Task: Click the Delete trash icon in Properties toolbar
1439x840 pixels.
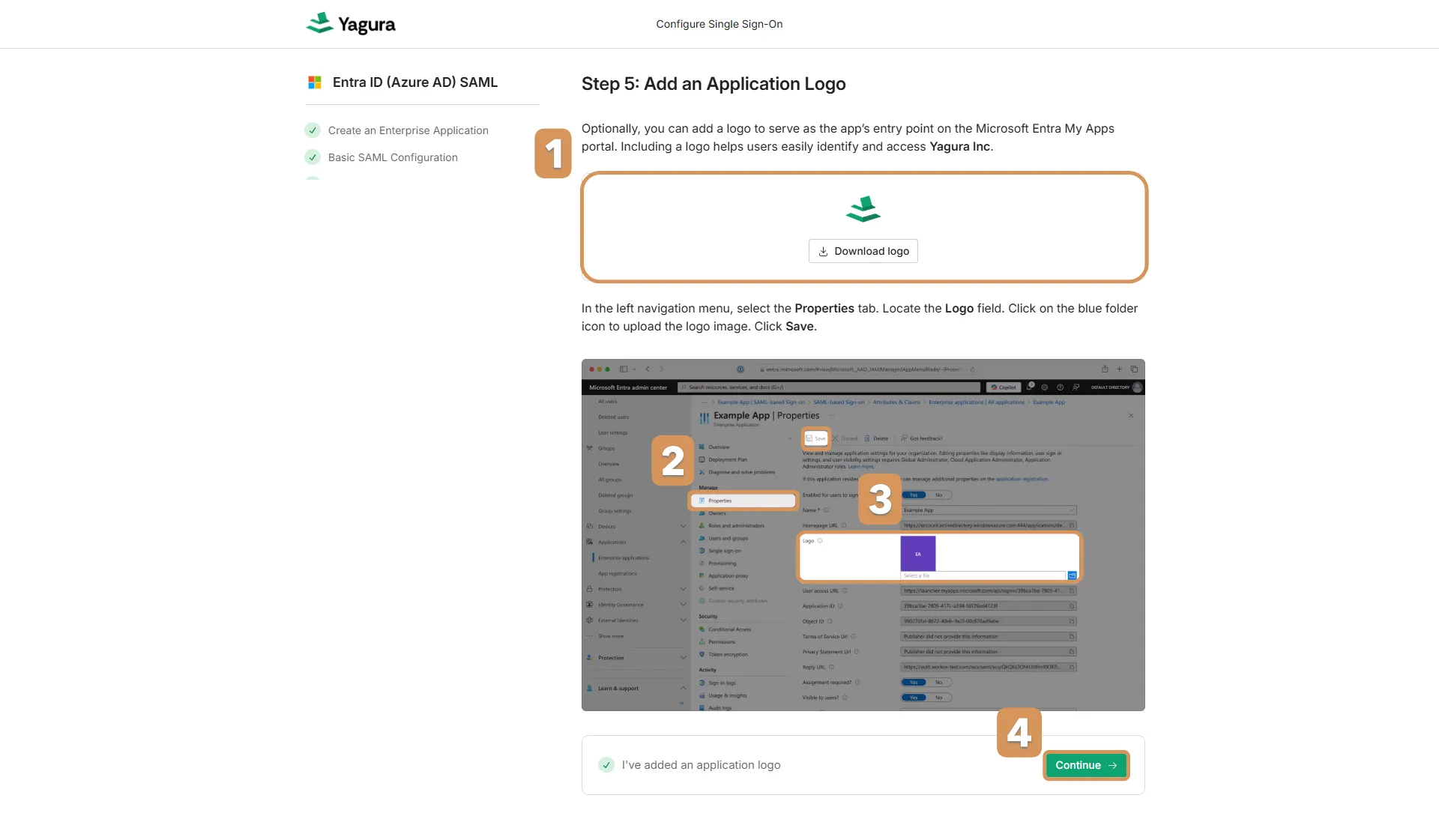Action: (867, 438)
